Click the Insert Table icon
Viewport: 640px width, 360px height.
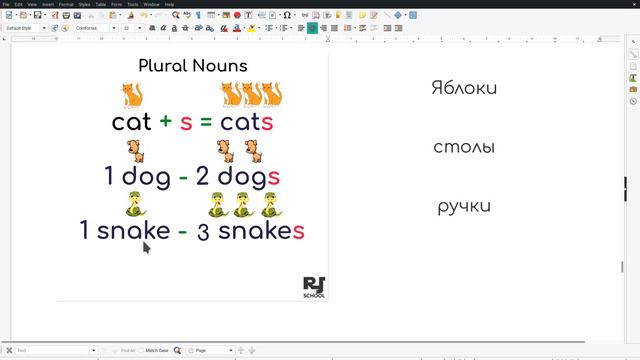click(211, 15)
